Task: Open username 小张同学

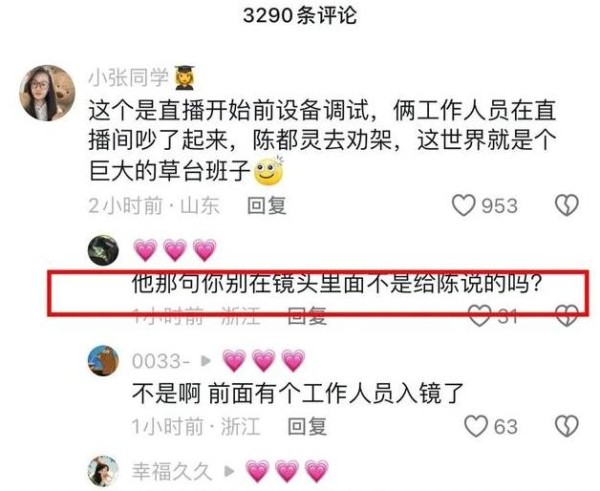Action: point(129,77)
